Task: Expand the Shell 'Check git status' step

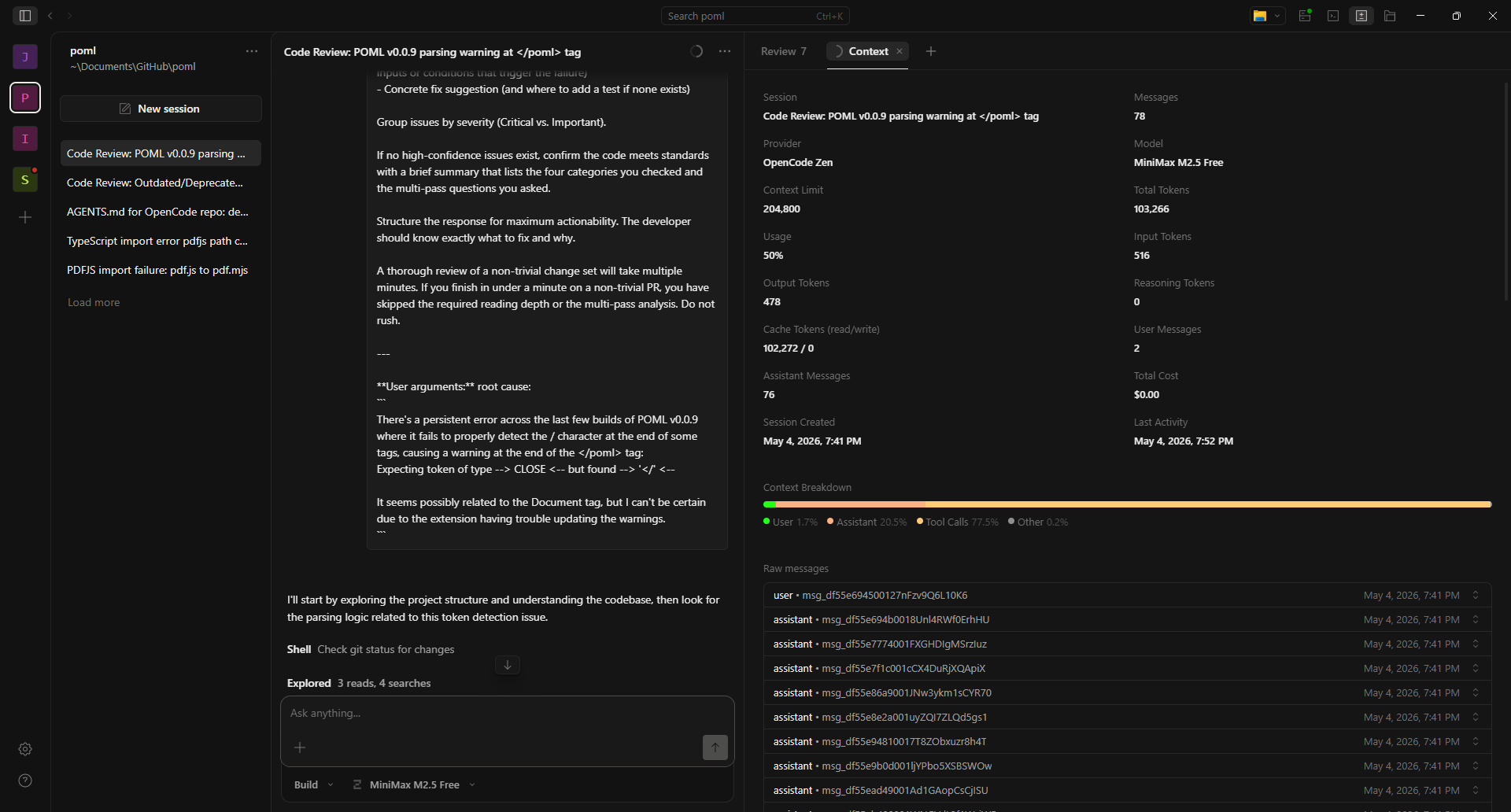Action: [x=371, y=649]
